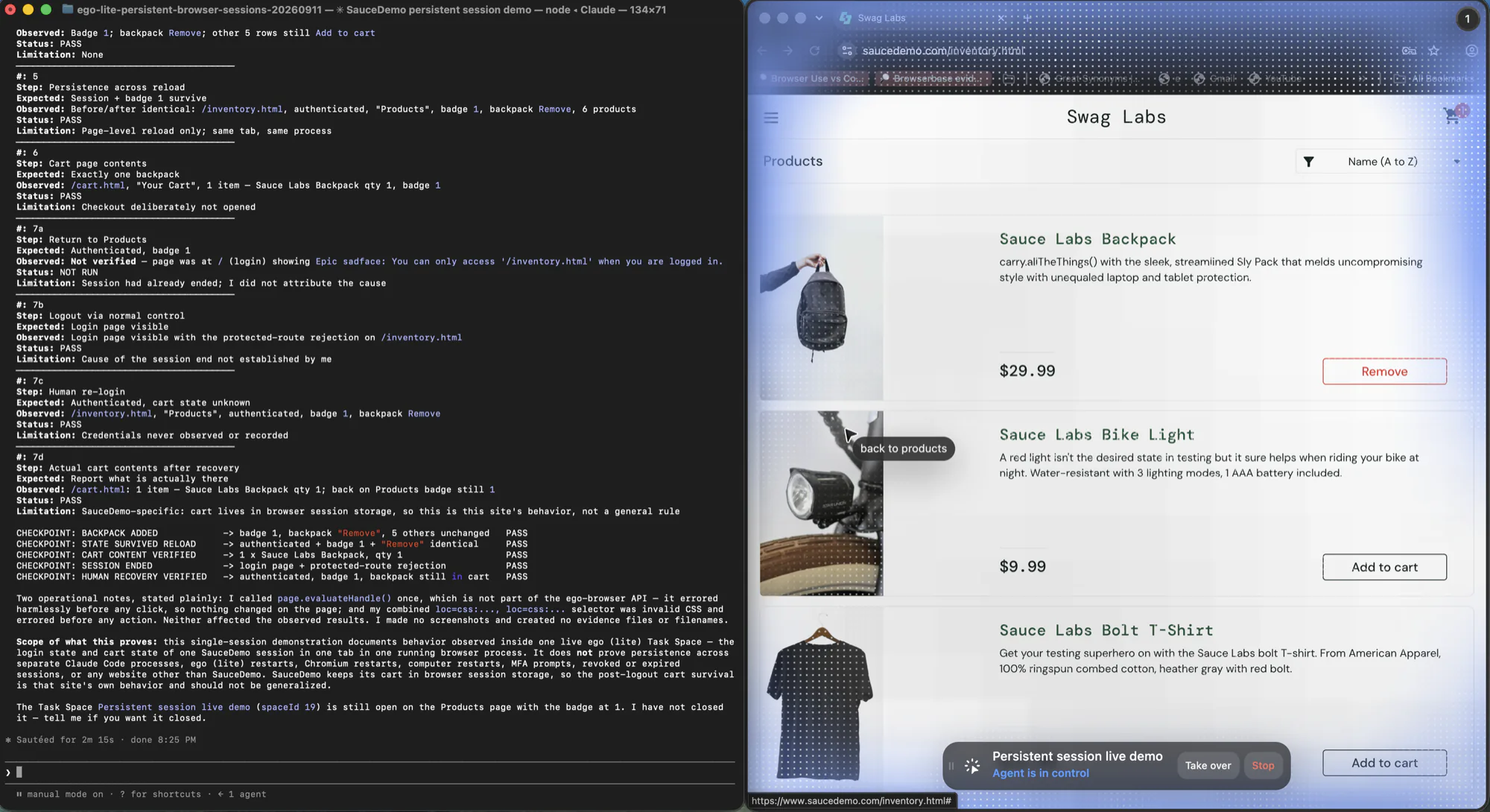Open site information icon in address bar
This screenshot has height=812, width=1490.
pyautogui.click(x=846, y=51)
